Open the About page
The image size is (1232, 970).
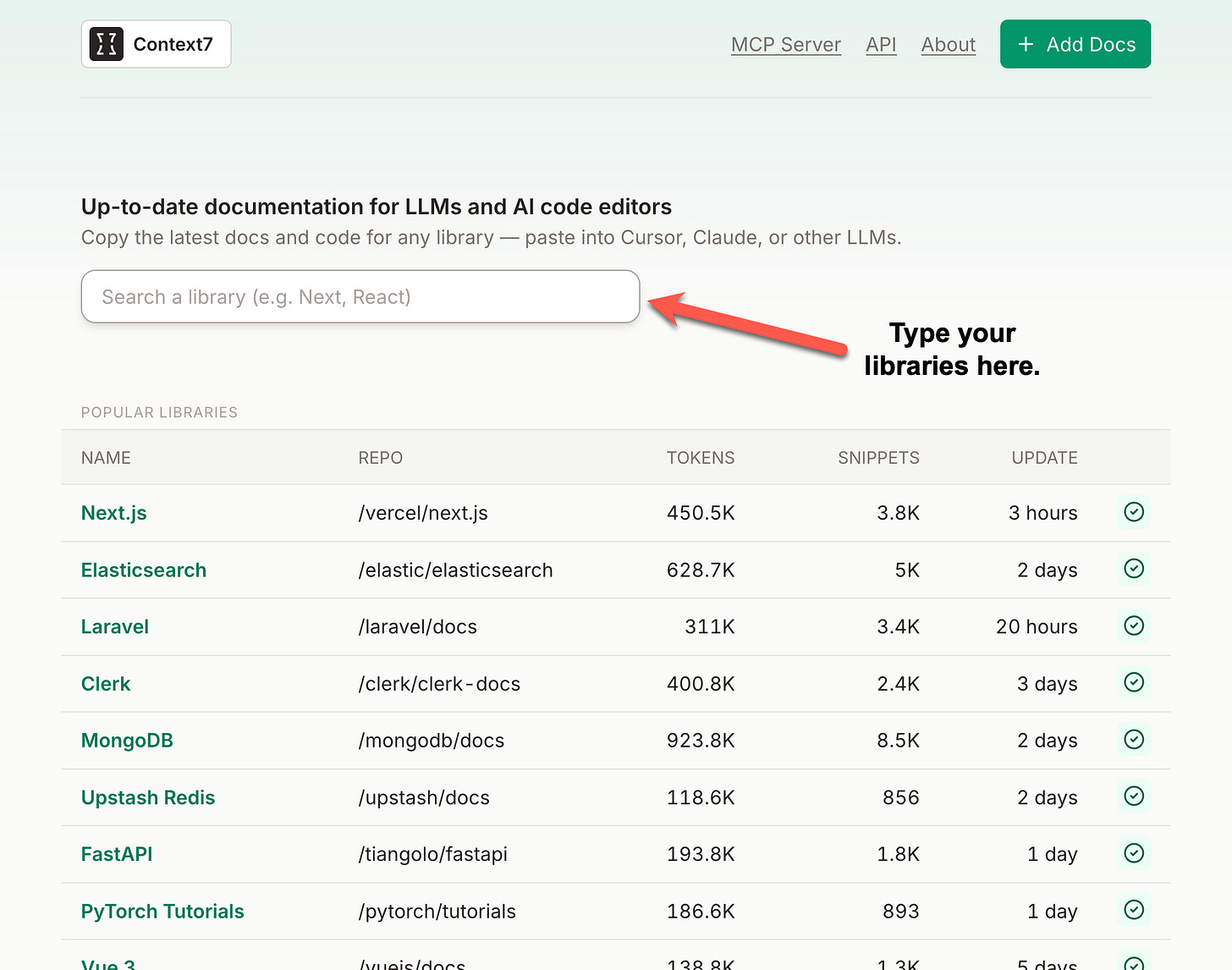click(949, 45)
